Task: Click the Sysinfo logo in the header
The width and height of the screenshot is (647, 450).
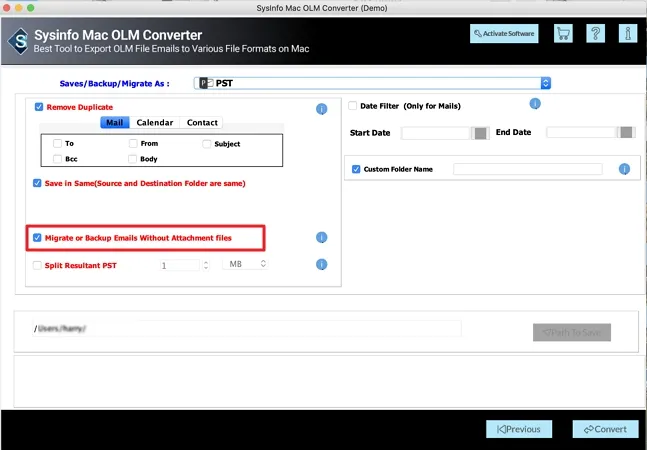Action: coord(19,41)
